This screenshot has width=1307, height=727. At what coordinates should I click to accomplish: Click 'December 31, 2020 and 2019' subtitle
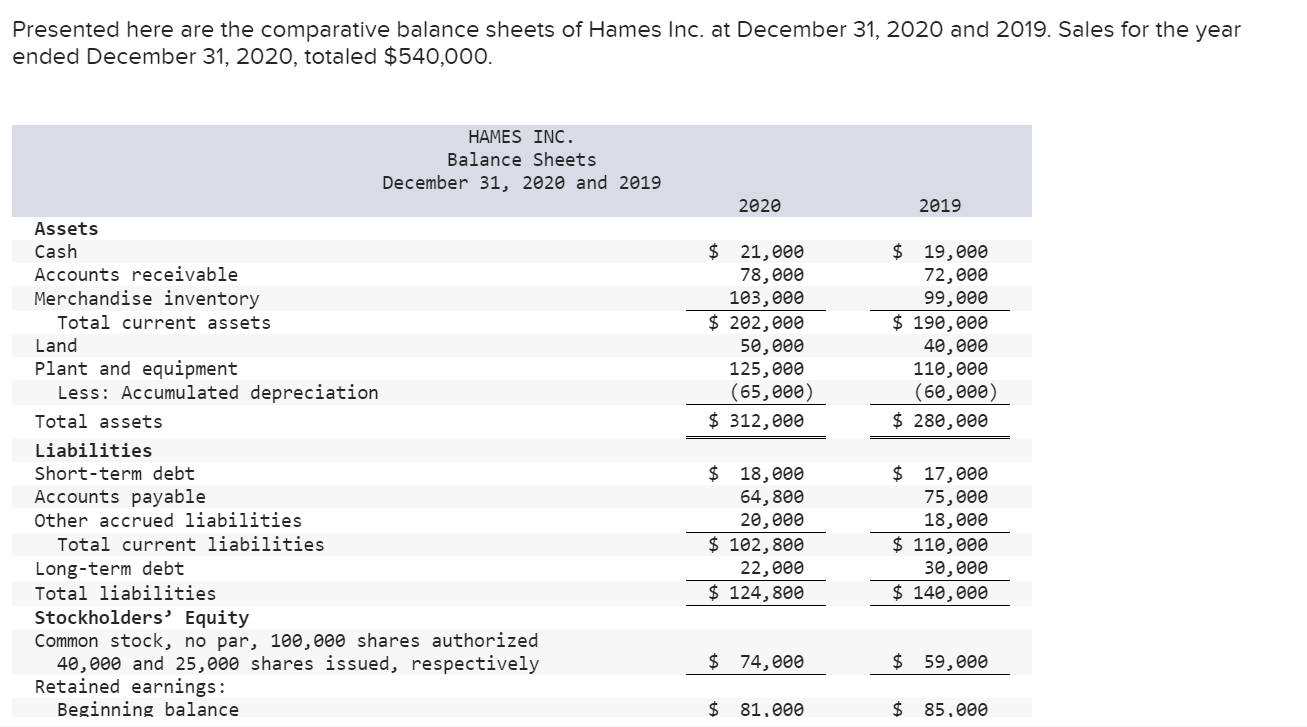(521, 183)
